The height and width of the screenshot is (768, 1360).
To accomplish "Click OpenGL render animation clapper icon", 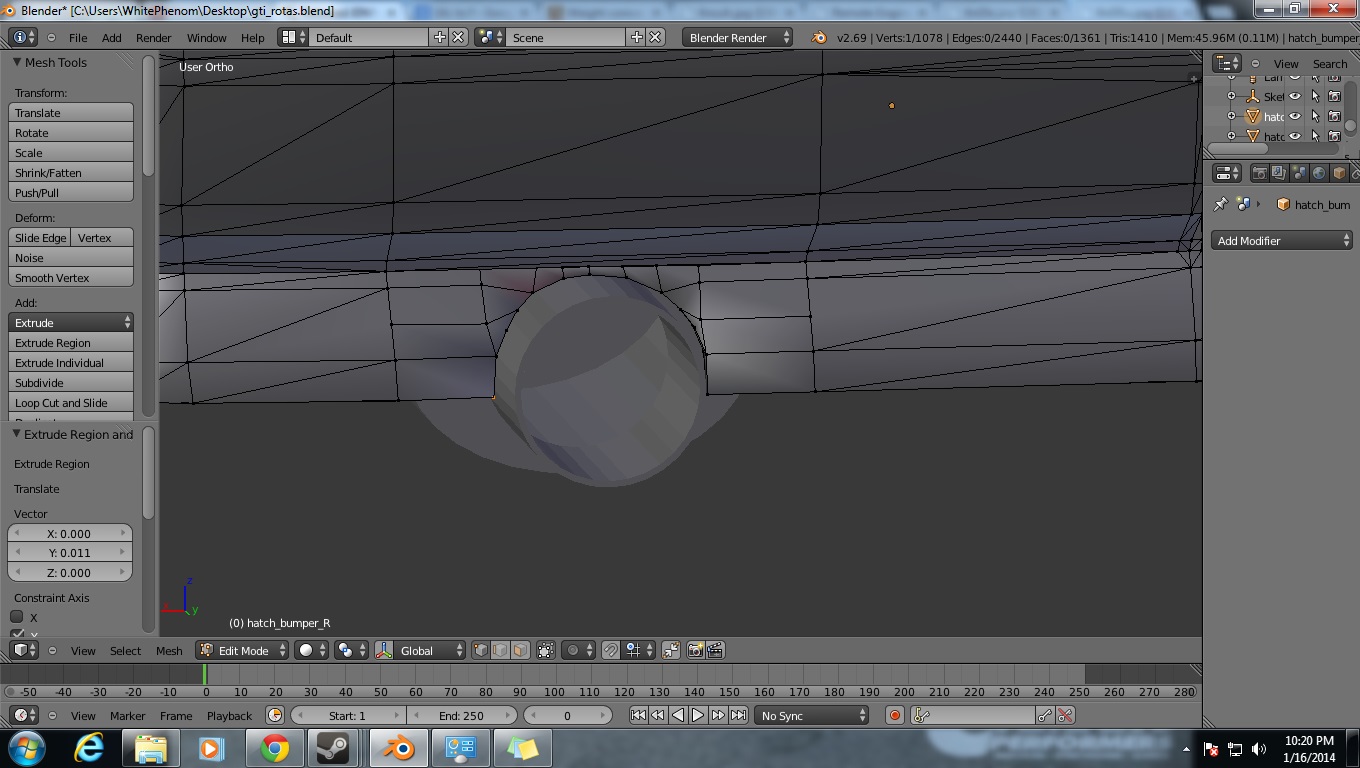I will pyautogui.click(x=715, y=651).
